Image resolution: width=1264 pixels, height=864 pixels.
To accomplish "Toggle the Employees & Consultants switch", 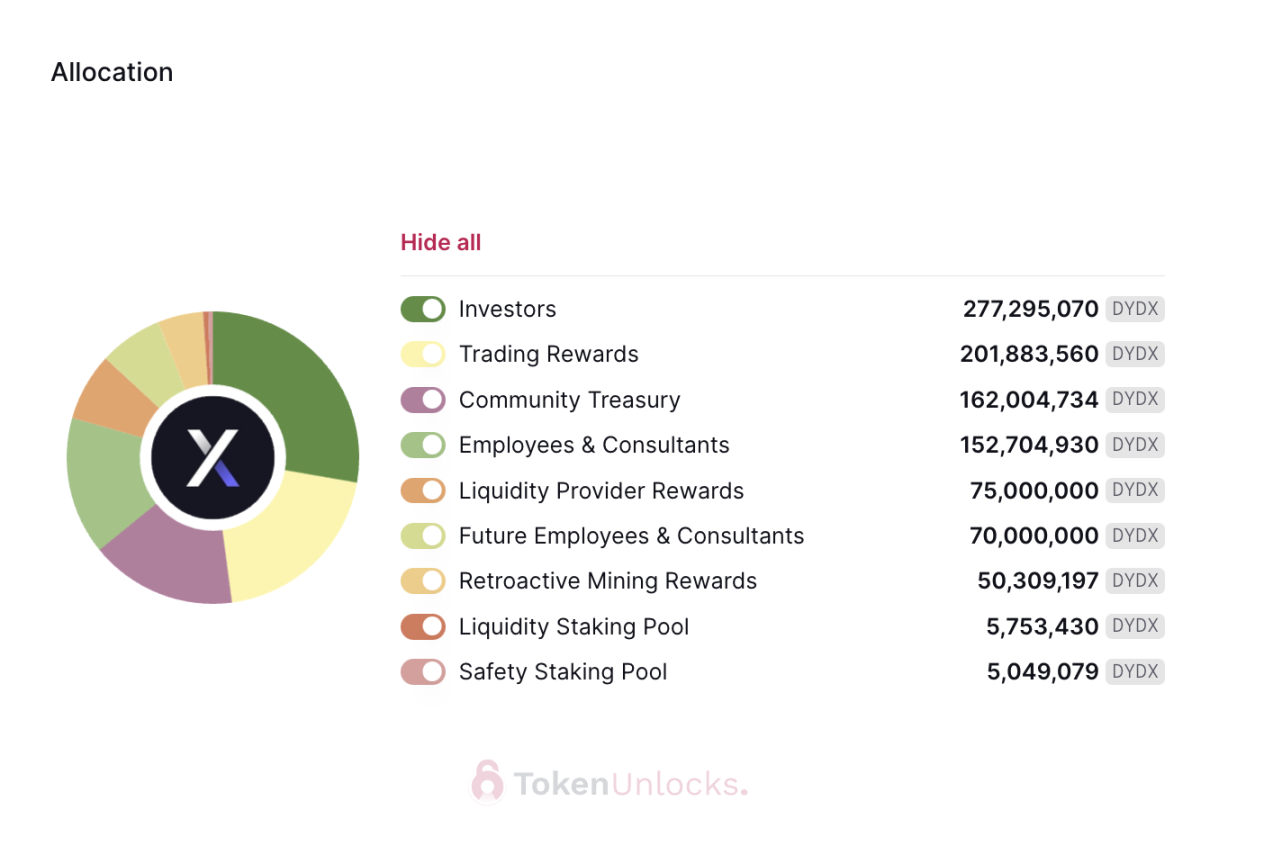I will (423, 445).
